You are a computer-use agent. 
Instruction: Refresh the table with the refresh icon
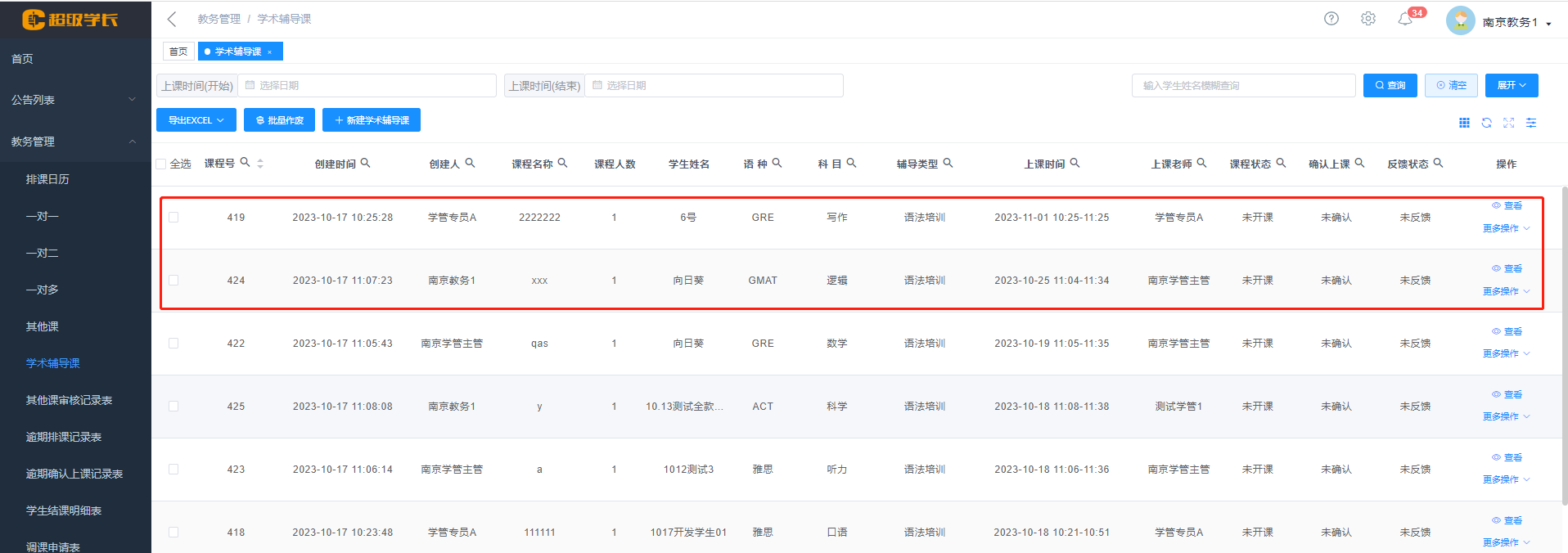tap(1486, 123)
